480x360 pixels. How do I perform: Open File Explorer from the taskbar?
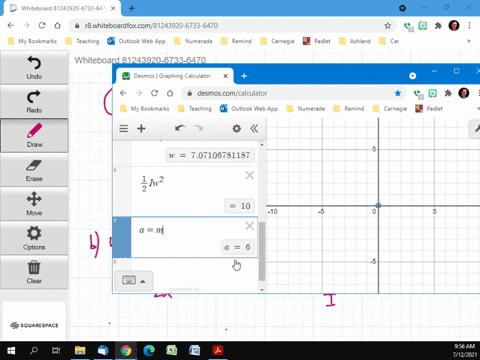coord(80,351)
